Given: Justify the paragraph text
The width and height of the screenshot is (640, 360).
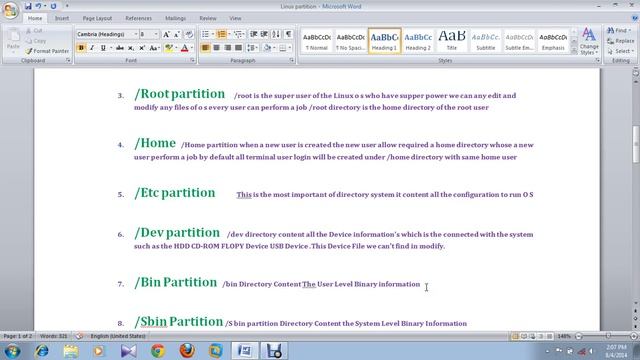Looking at the screenshot, I should pyautogui.click(x=238, y=48).
